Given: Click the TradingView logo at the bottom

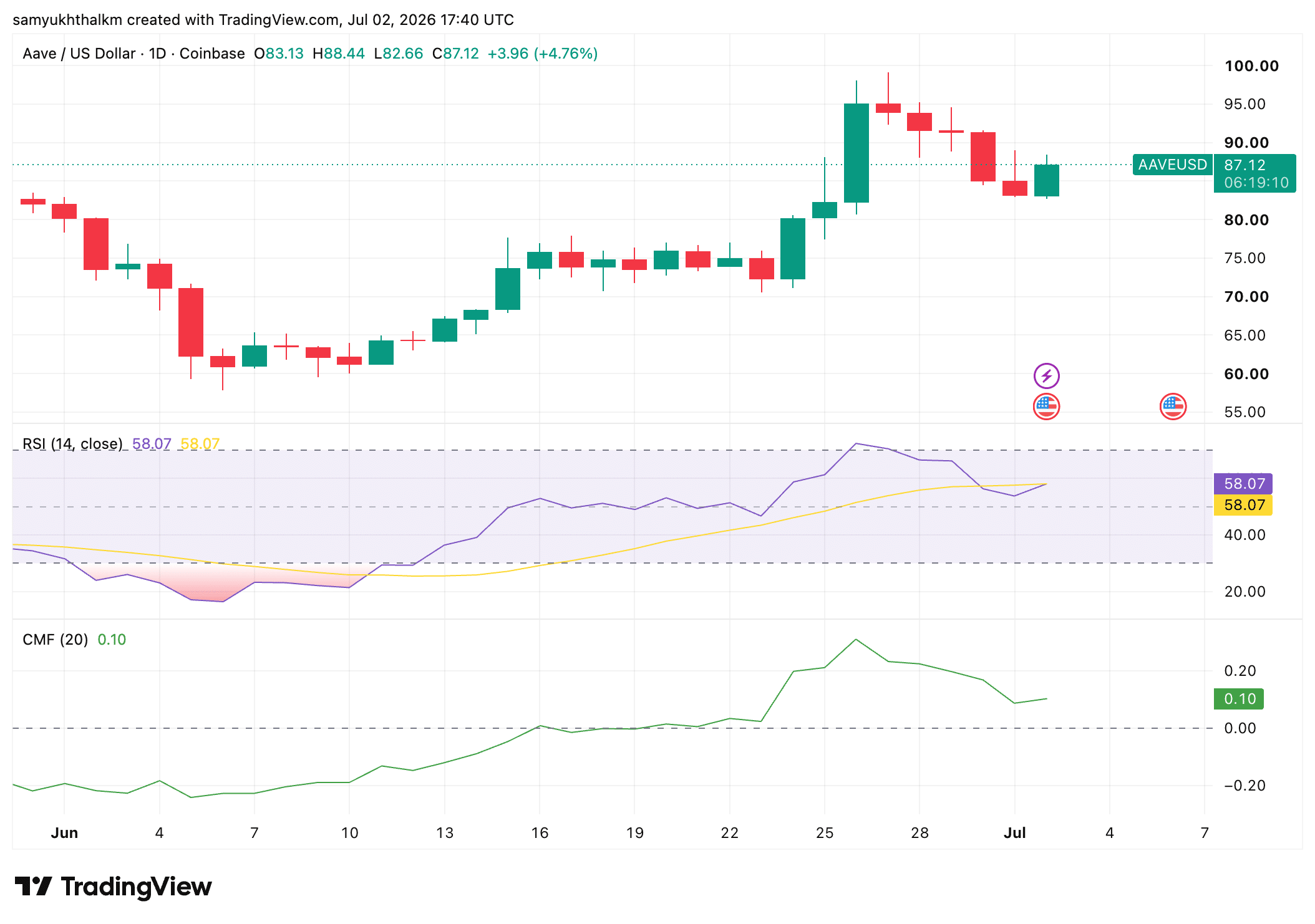Looking at the screenshot, I should [113, 886].
